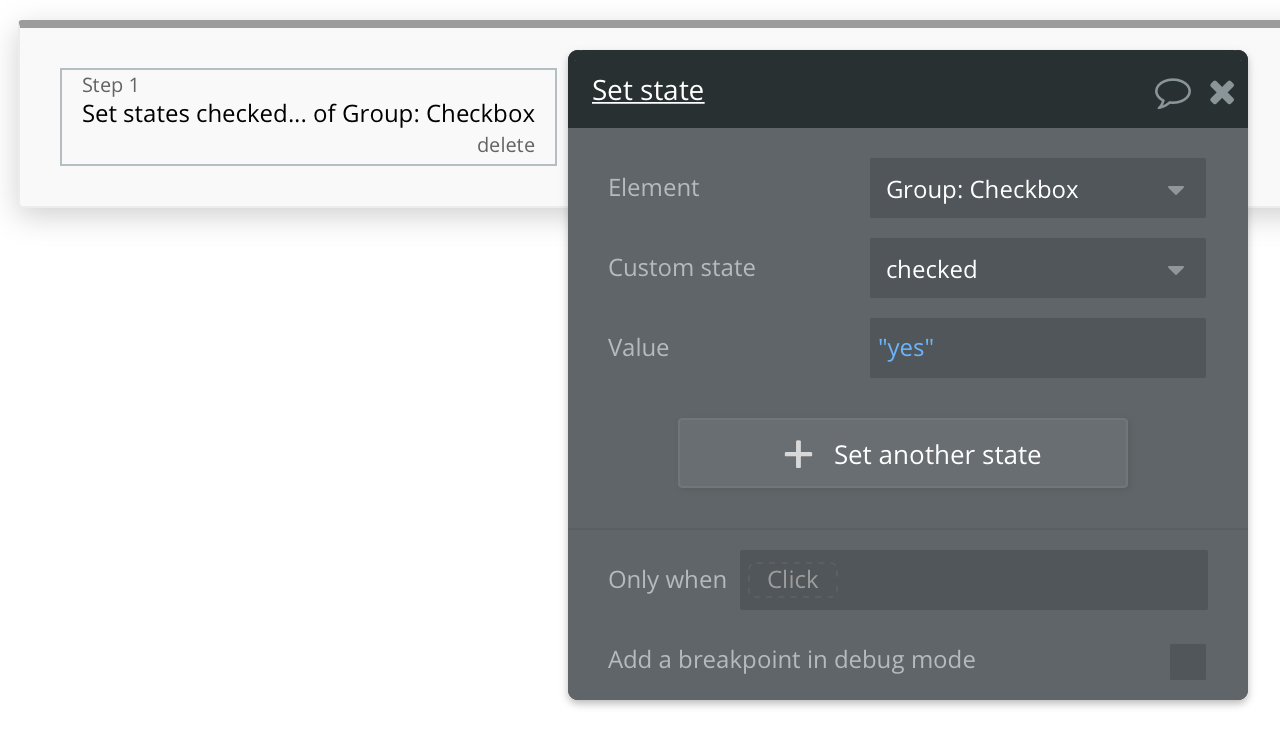Click the 'Click' placeholder in Only when
The image size is (1280, 742).
(792, 580)
